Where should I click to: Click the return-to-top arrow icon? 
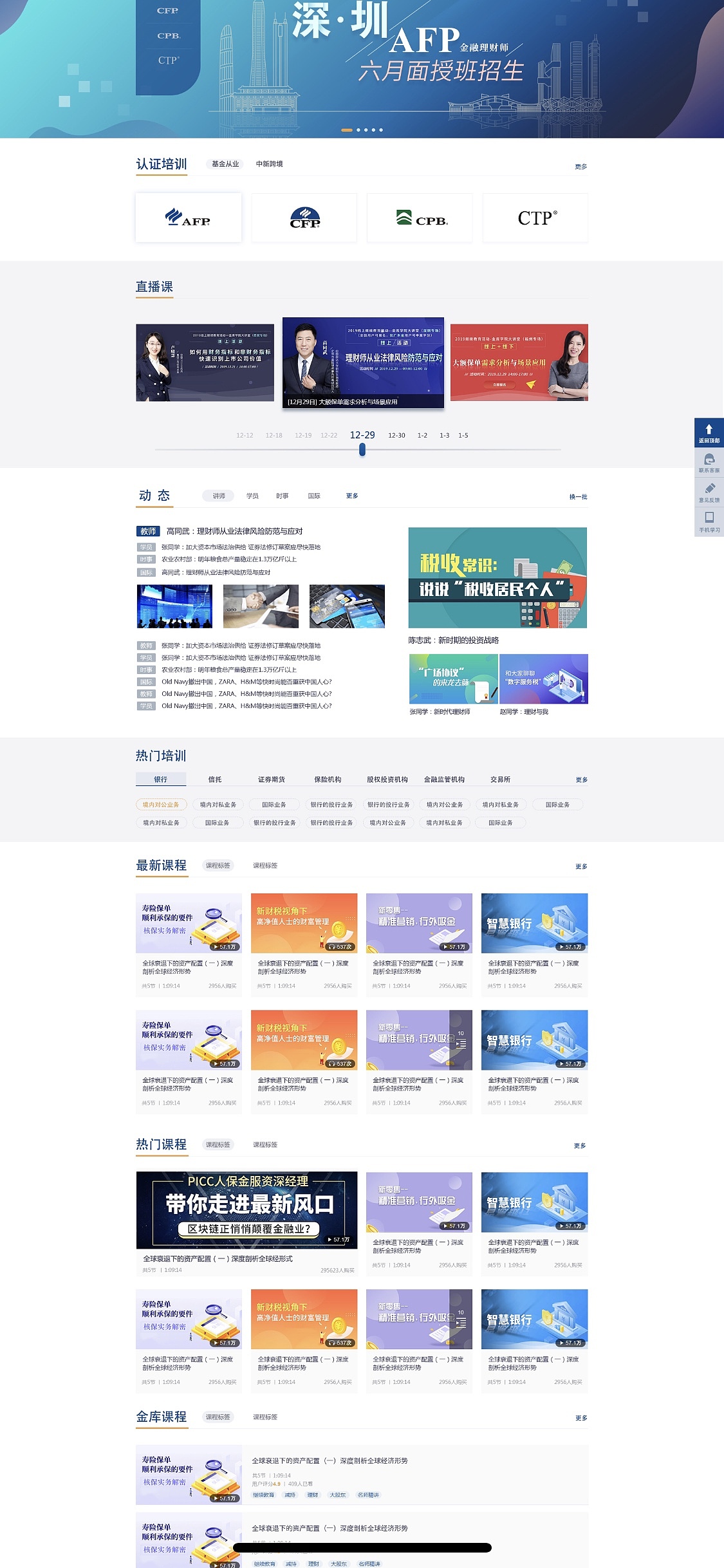[709, 429]
